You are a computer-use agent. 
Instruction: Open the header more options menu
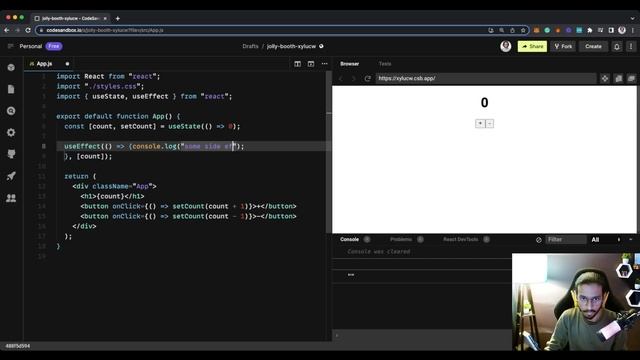click(x=631, y=47)
